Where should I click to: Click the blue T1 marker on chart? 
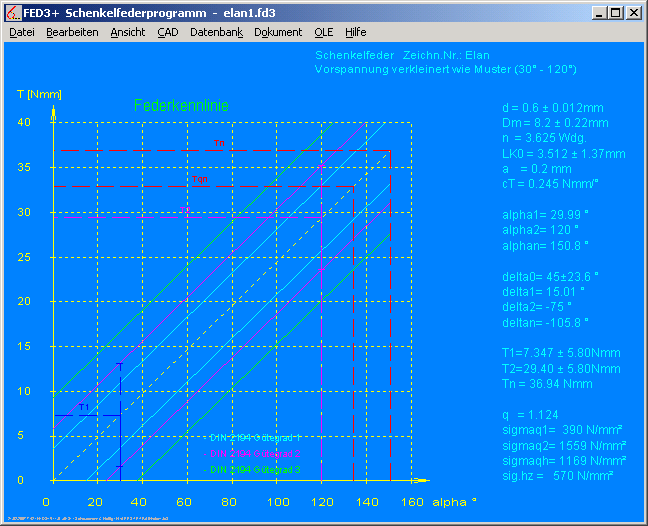84,408
